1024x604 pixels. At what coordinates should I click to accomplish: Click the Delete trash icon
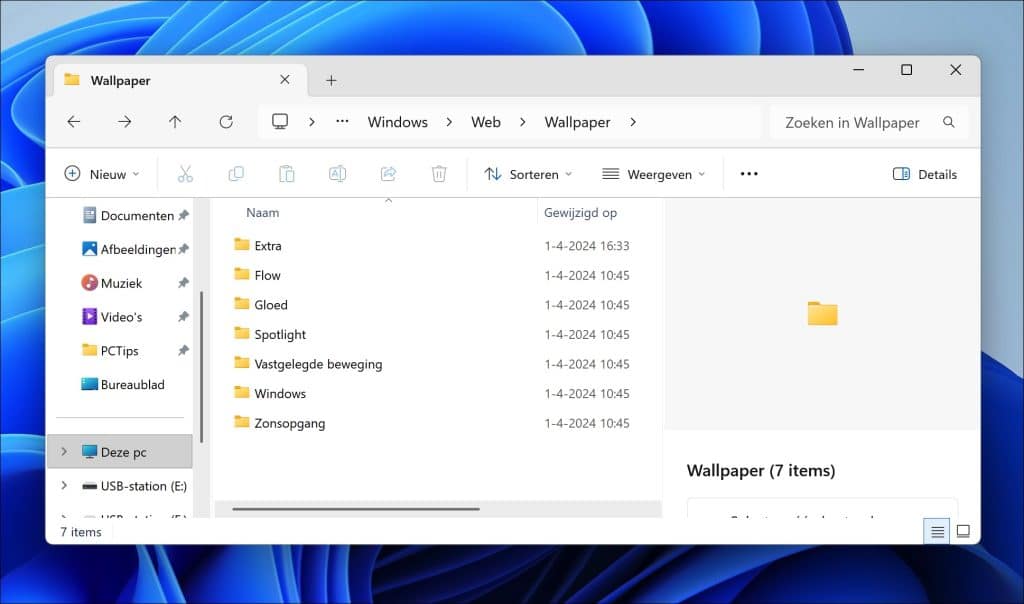coord(438,173)
